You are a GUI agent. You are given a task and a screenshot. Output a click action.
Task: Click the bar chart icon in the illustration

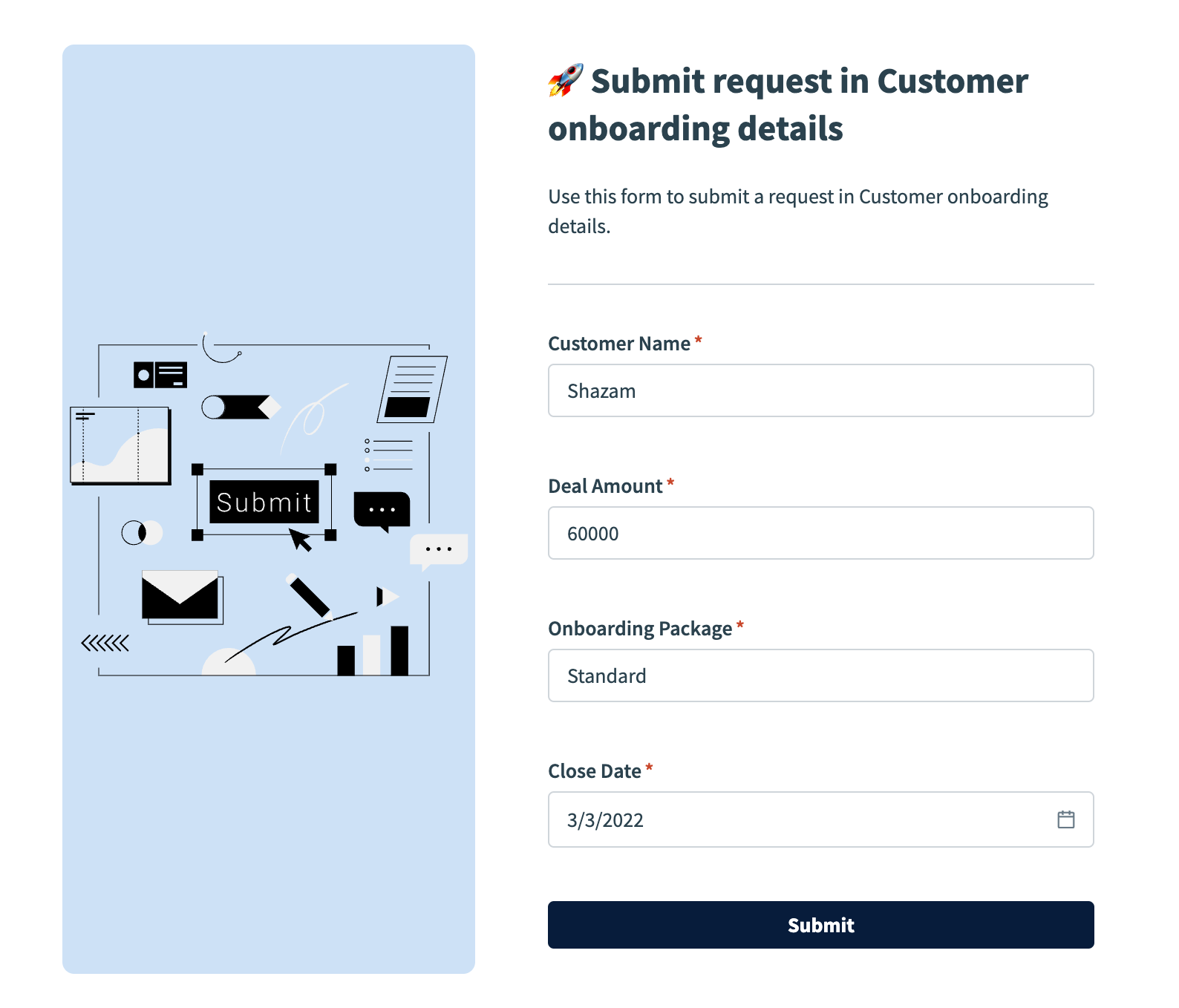point(371,649)
